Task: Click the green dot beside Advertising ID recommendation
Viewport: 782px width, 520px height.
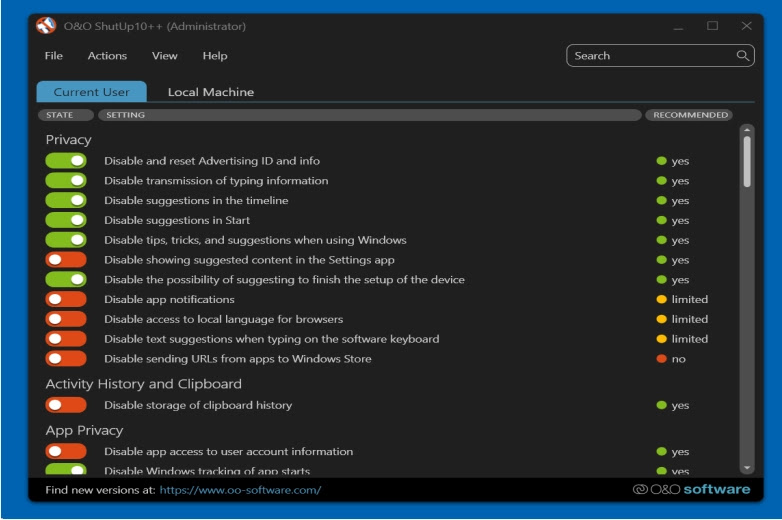Action: (x=661, y=161)
